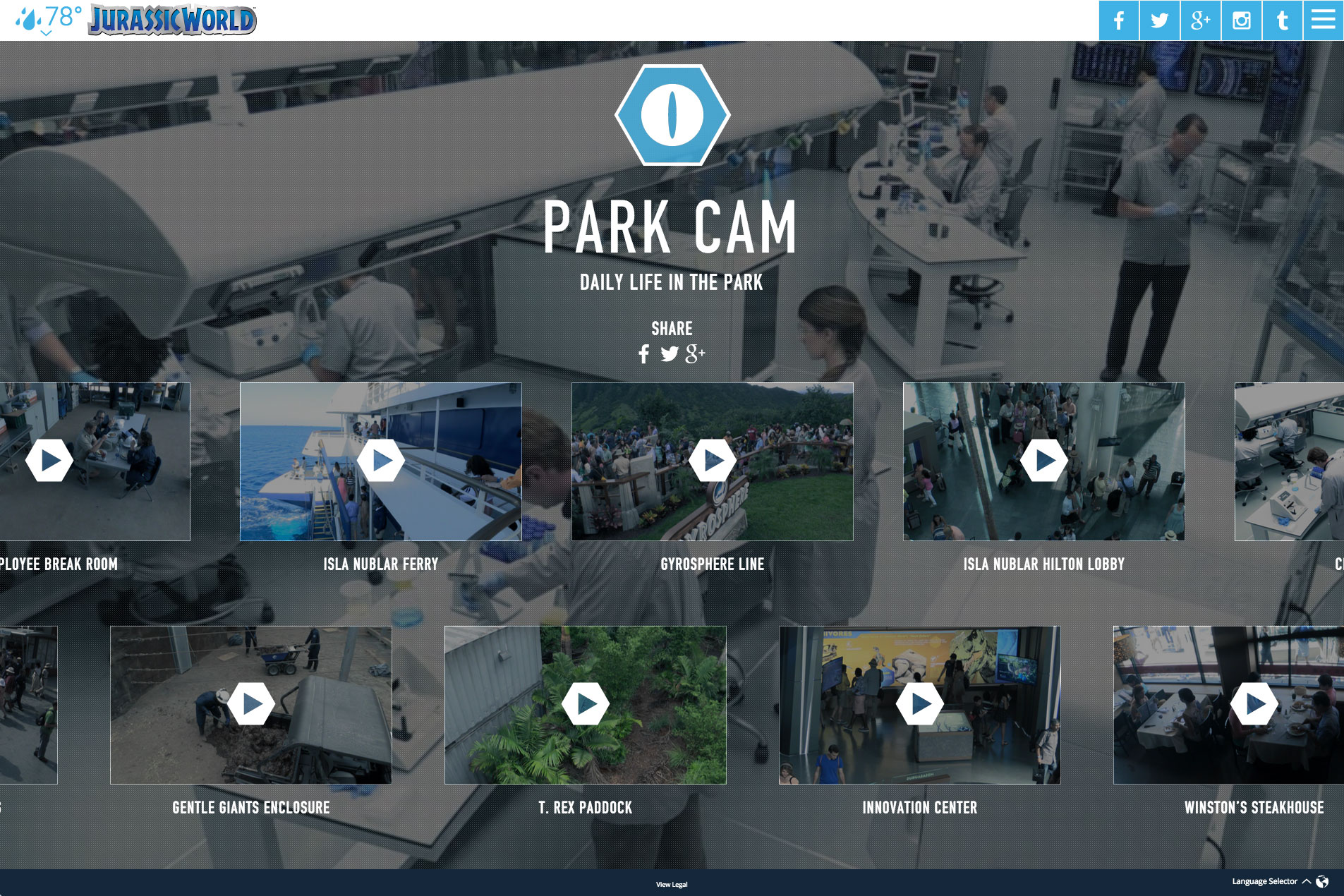
Task: Select the Innovation Center title
Action: click(920, 808)
